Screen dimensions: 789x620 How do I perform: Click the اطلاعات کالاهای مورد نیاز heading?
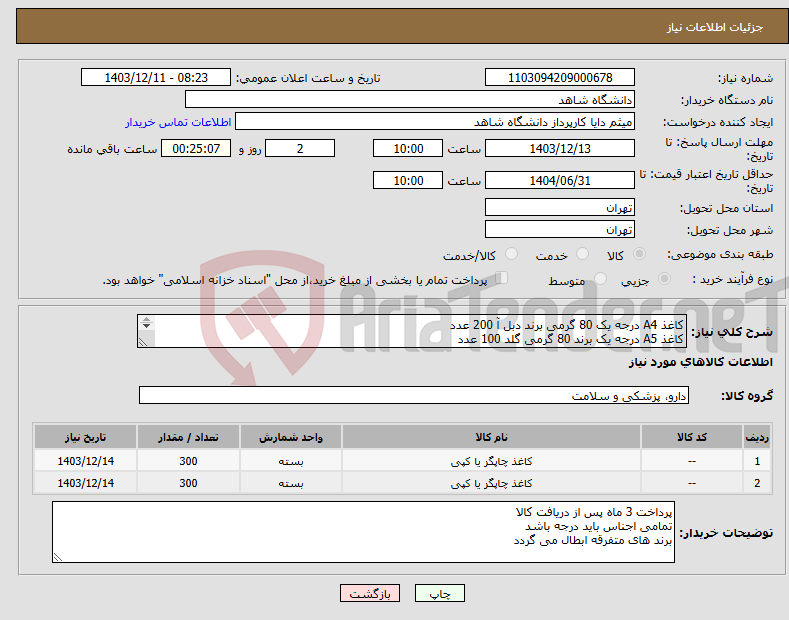pos(700,362)
